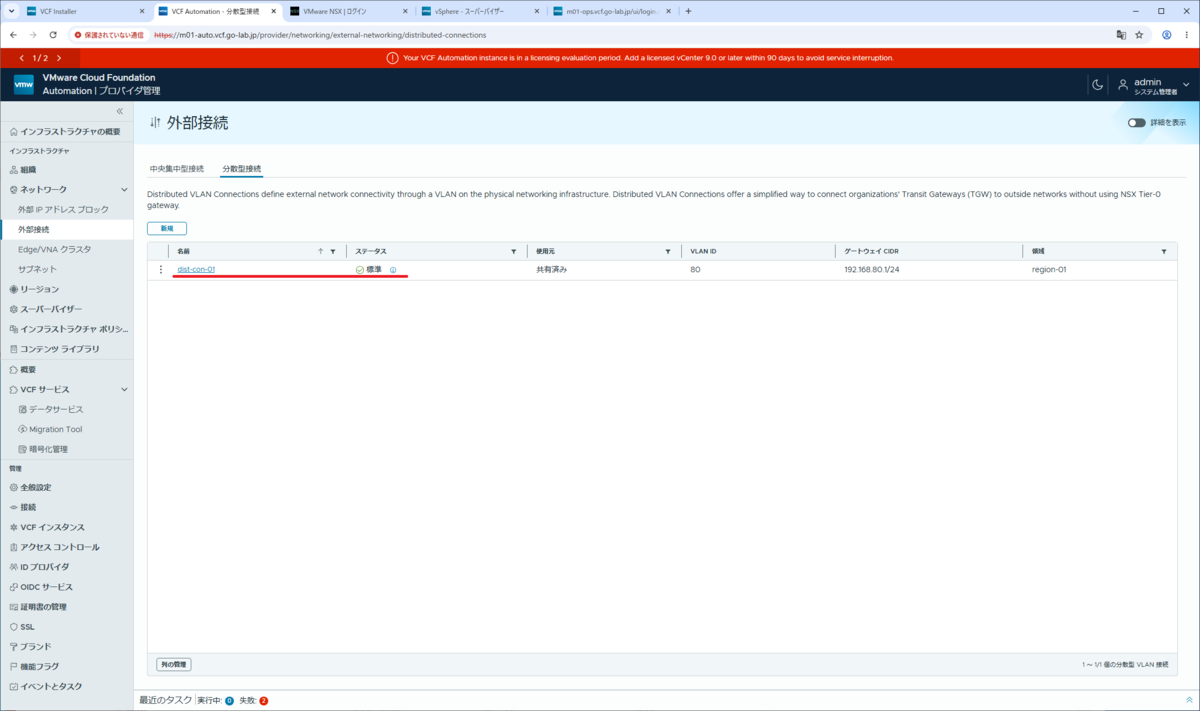Open filter for ステータス column
The width and height of the screenshot is (1200, 711).
tap(514, 251)
